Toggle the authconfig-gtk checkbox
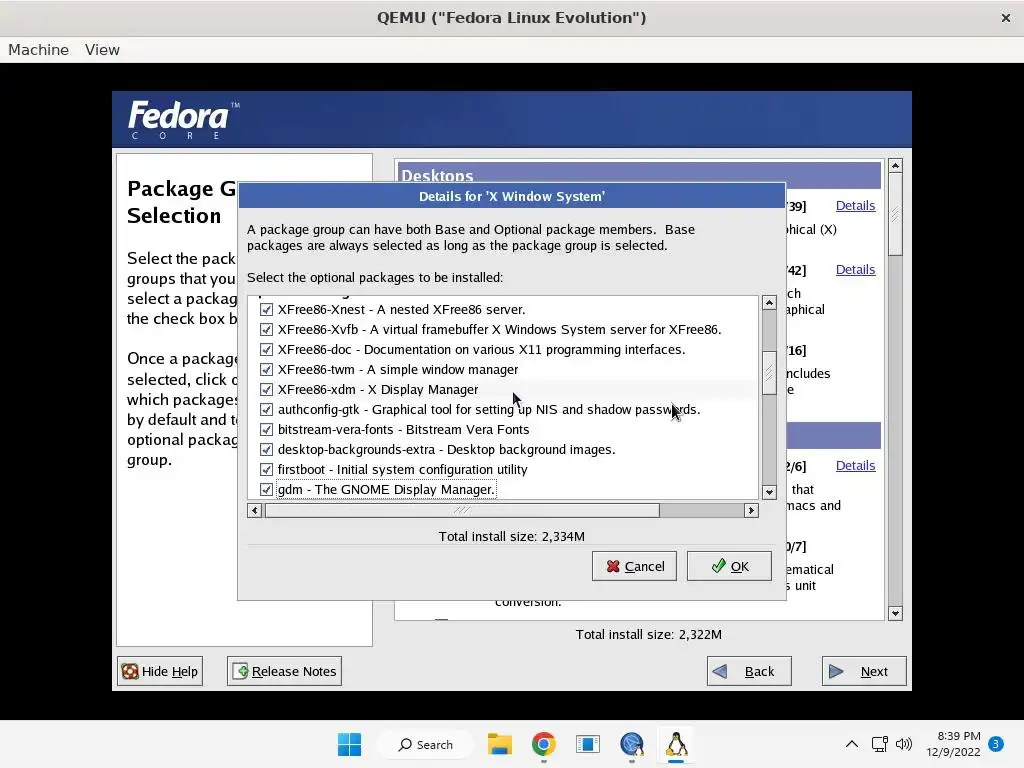The width and height of the screenshot is (1024, 768). pos(266,409)
